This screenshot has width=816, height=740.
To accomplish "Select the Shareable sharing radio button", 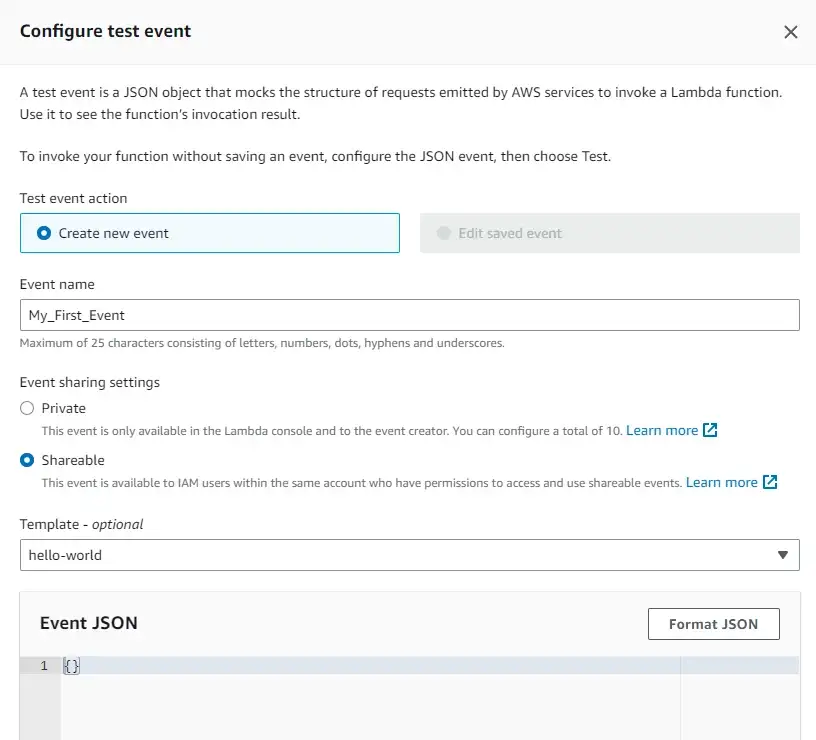I will [x=27, y=460].
